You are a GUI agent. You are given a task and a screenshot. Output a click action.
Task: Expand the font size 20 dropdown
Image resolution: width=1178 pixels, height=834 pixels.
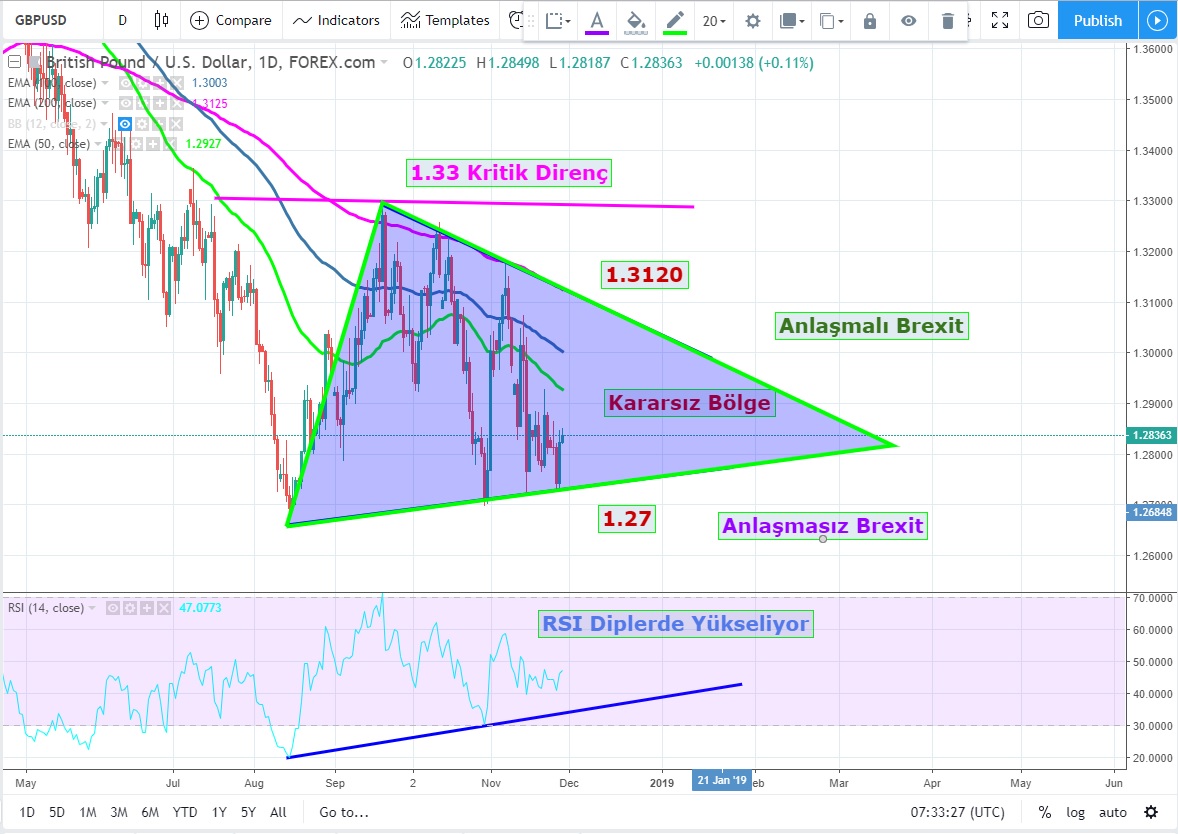[x=714, y=21]
